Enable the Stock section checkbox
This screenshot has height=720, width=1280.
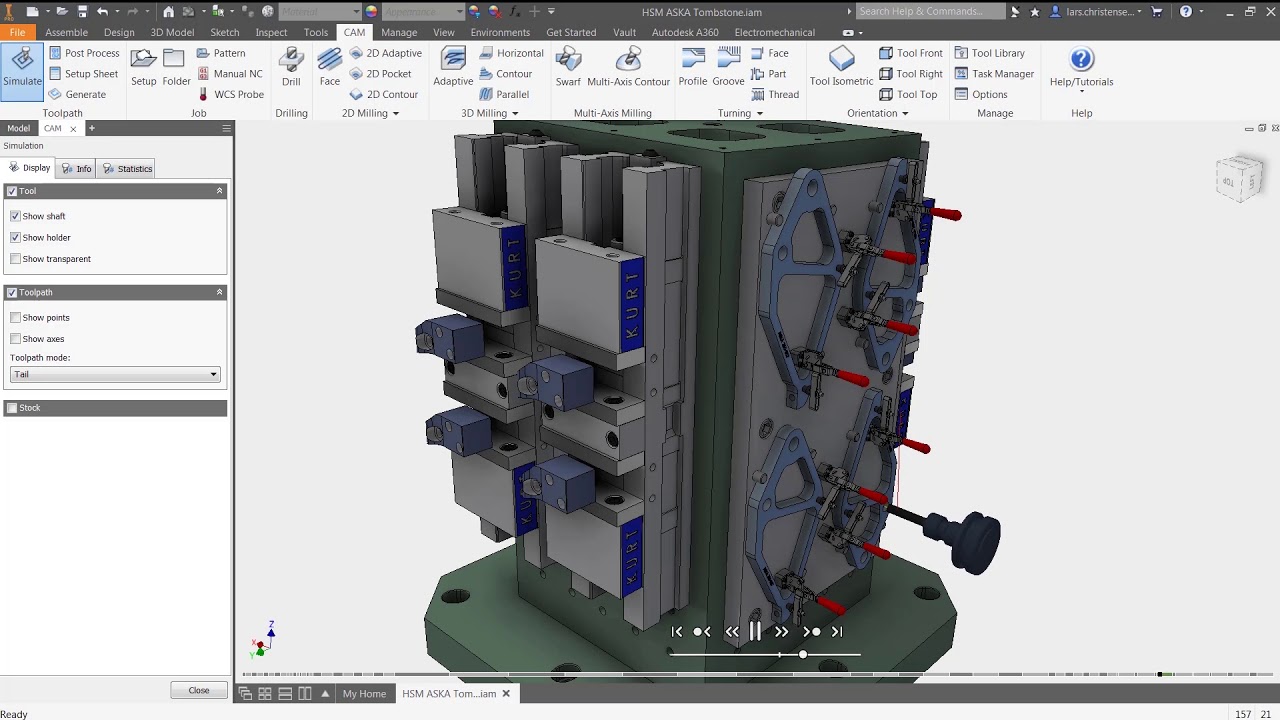[12, 408]
